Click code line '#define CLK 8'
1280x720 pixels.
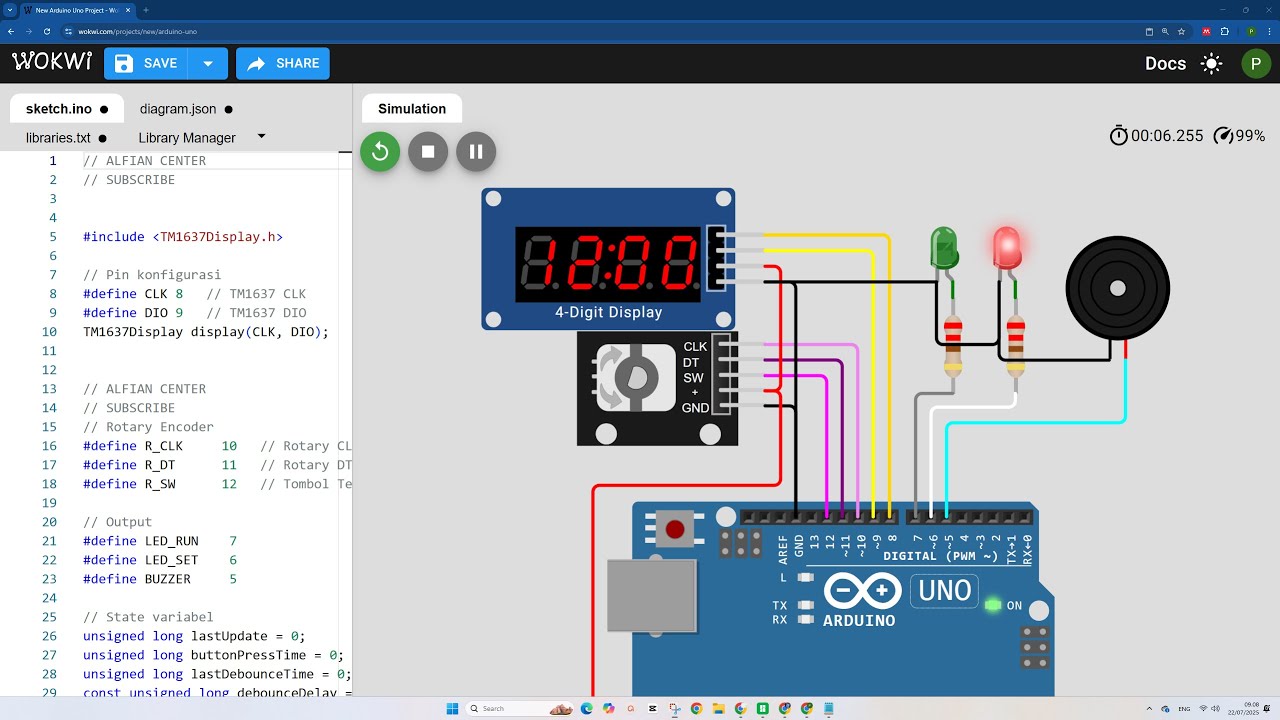click(133, 294)
